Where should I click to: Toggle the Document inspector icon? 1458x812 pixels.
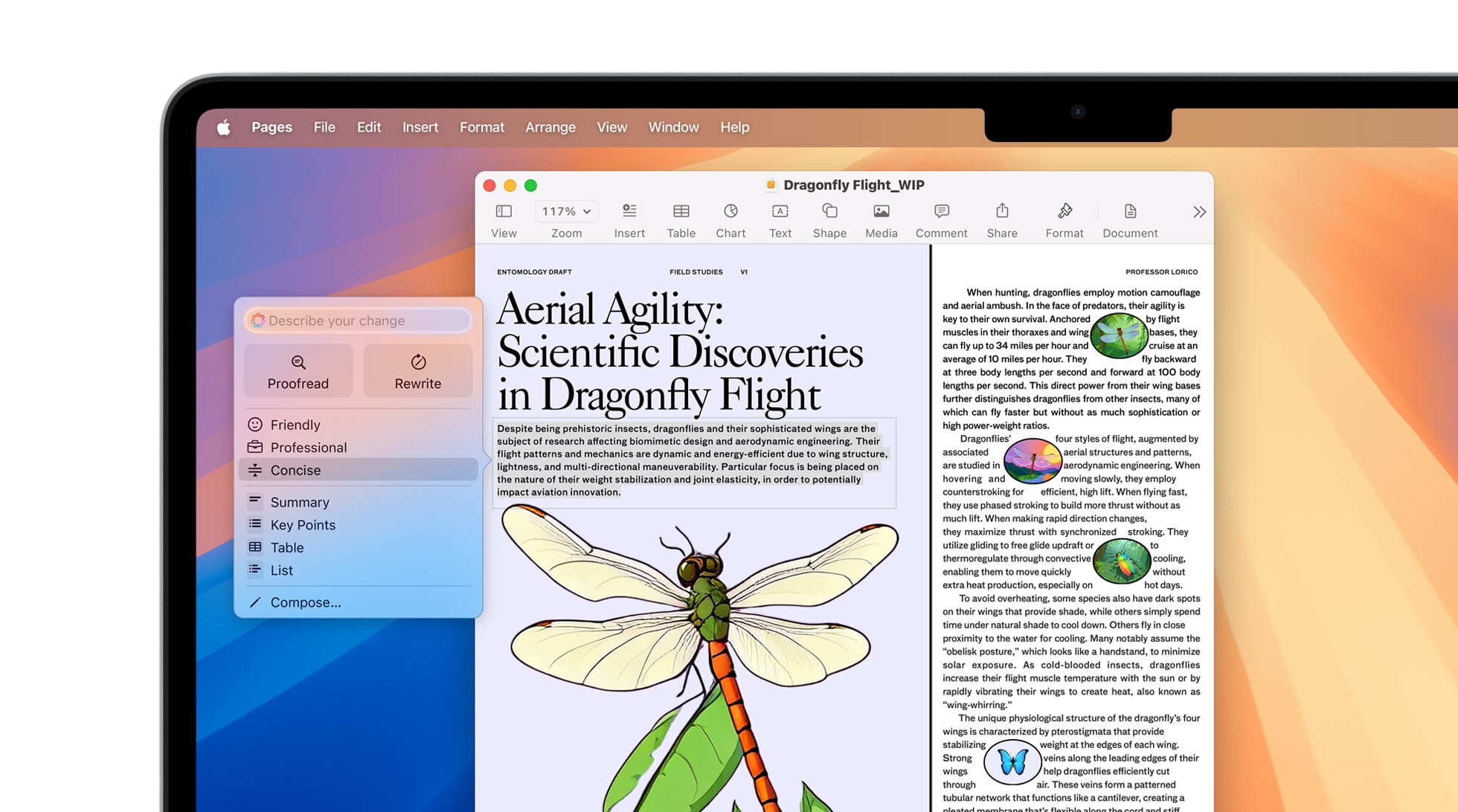(x=1130, y=212)
